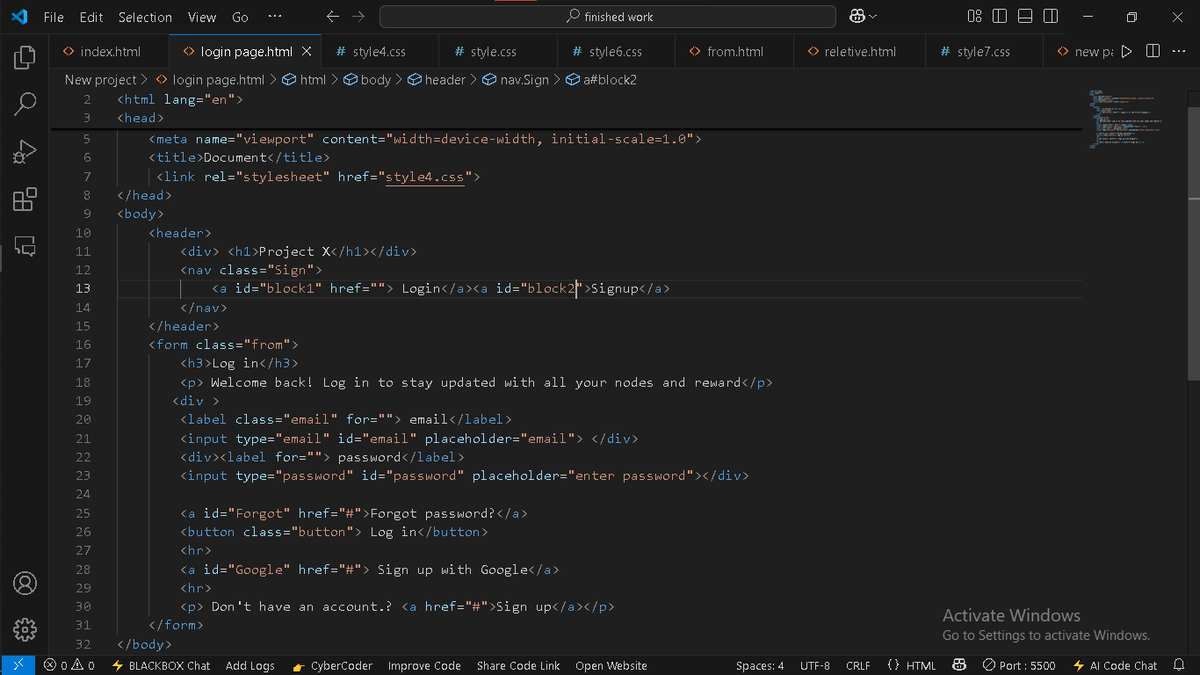The height and width of the screenshot is (675, 1200).
Task: Open the View menu
Action: tap(202, 17)
